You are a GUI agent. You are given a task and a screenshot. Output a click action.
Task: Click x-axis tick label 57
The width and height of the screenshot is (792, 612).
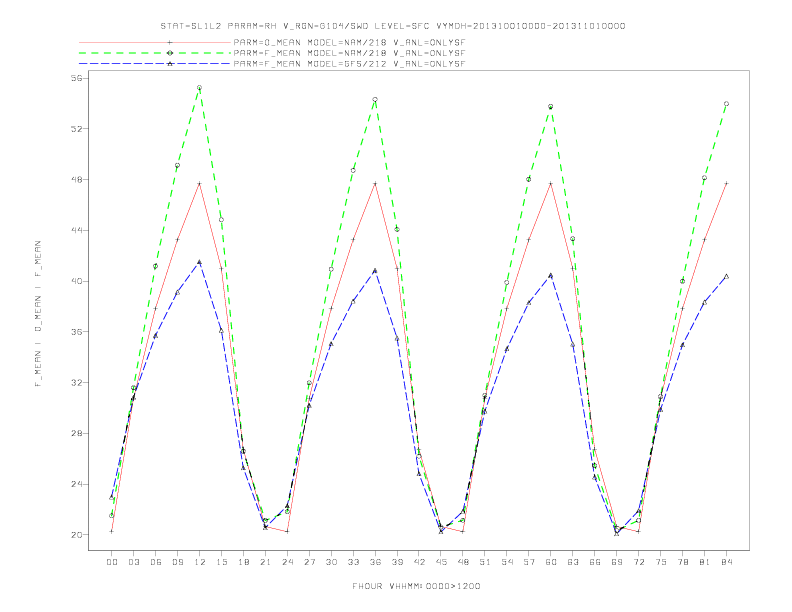529,562
